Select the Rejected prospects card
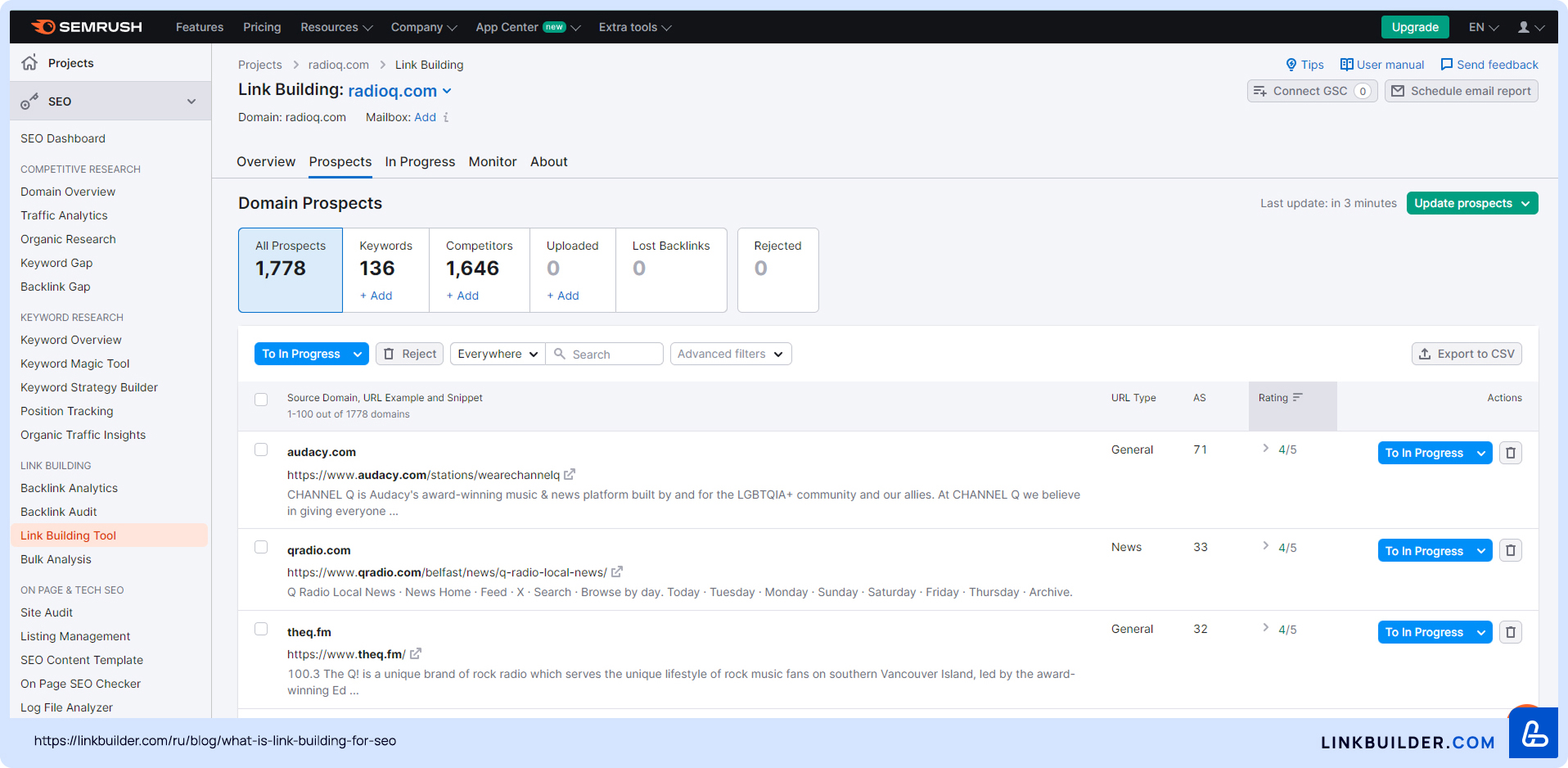Screen dimensions: 1568x768 pos(777,270)
